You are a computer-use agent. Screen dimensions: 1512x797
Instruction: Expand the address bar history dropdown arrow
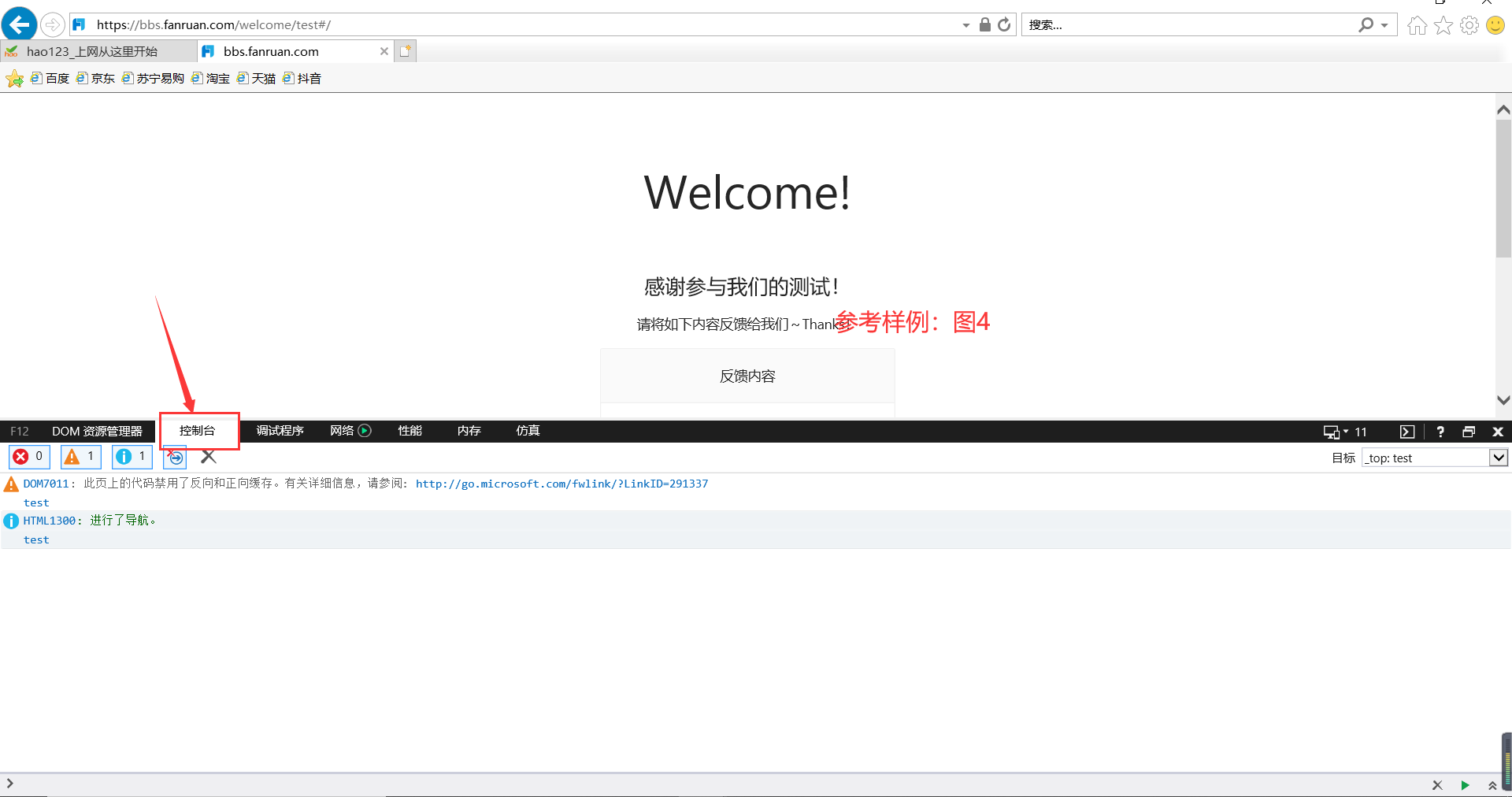coord(966,25)
